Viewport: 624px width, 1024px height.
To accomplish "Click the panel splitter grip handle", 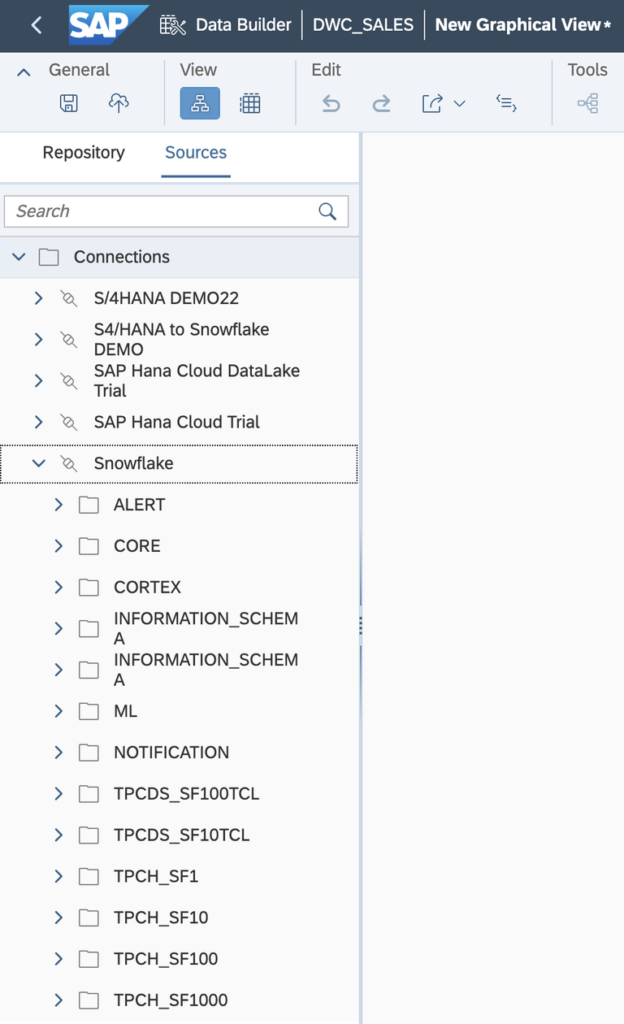I will pos(360,626).
